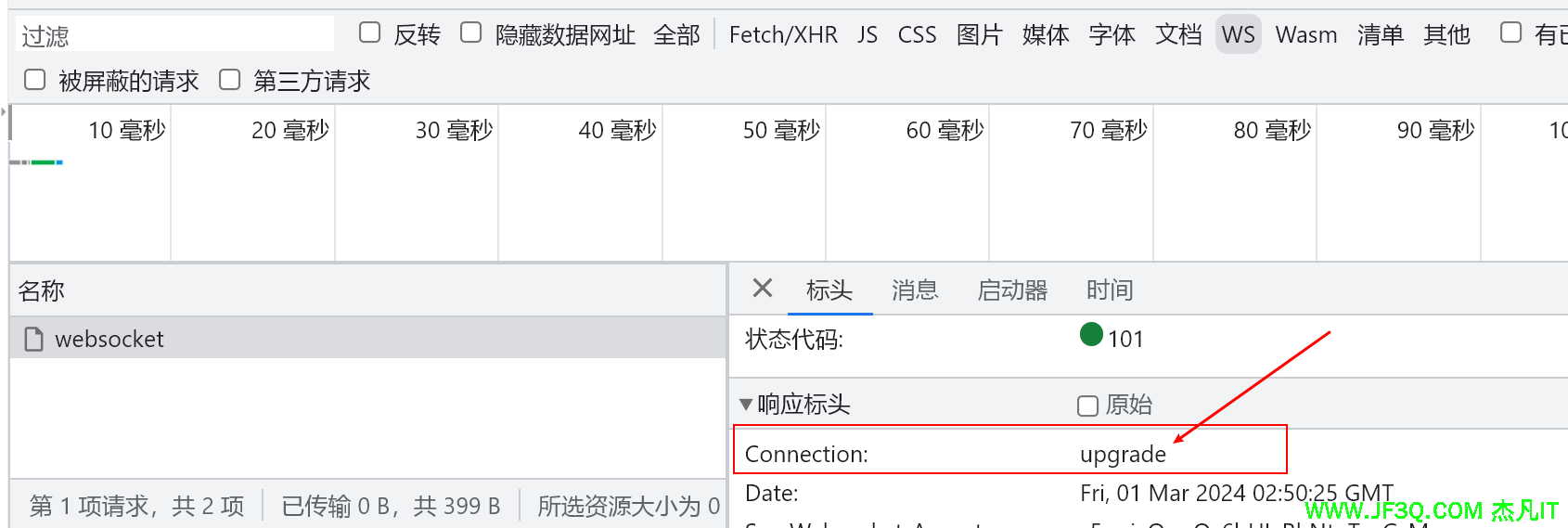This screenshot has width=1568, height=528.
Task: Open the 时间 timing tab
Action: click(1110, 290)
